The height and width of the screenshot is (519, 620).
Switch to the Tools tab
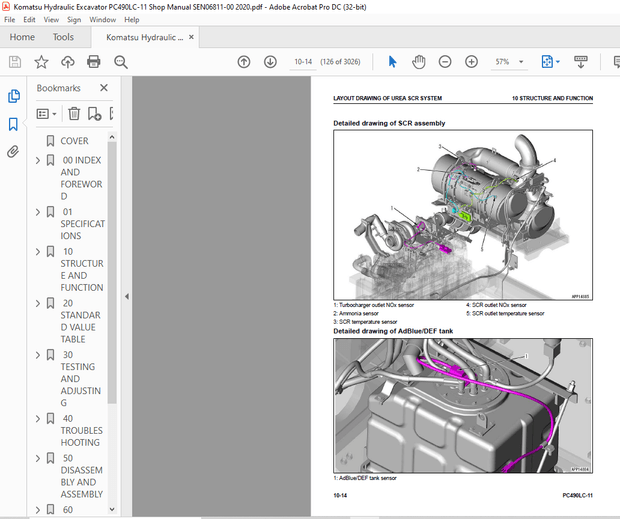tap(63, 37)
